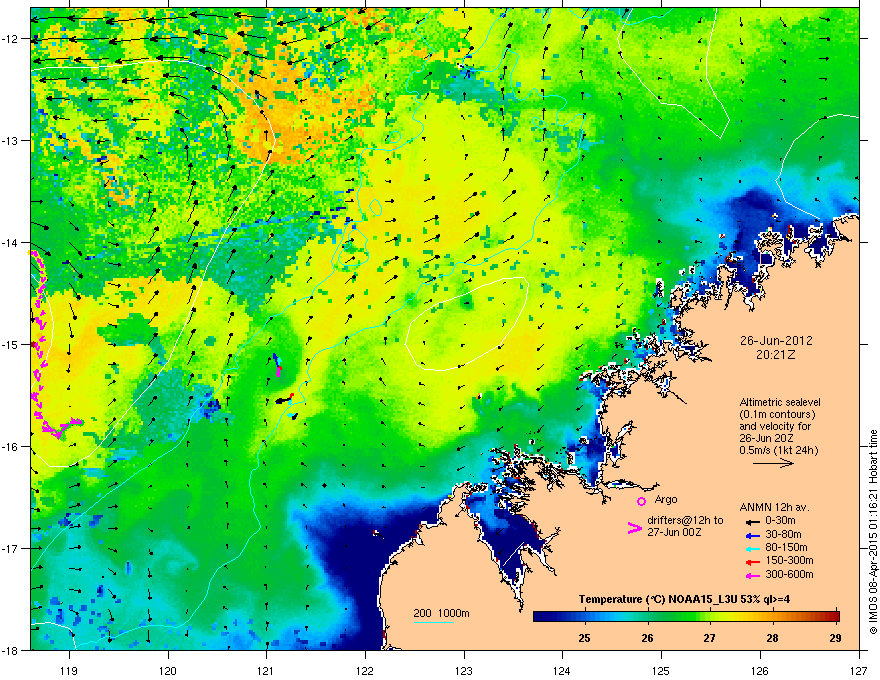This screenshot has height=680, width=880.
Task: Click the blue 30-80m arrow symbol
Action: click(752, 535)
